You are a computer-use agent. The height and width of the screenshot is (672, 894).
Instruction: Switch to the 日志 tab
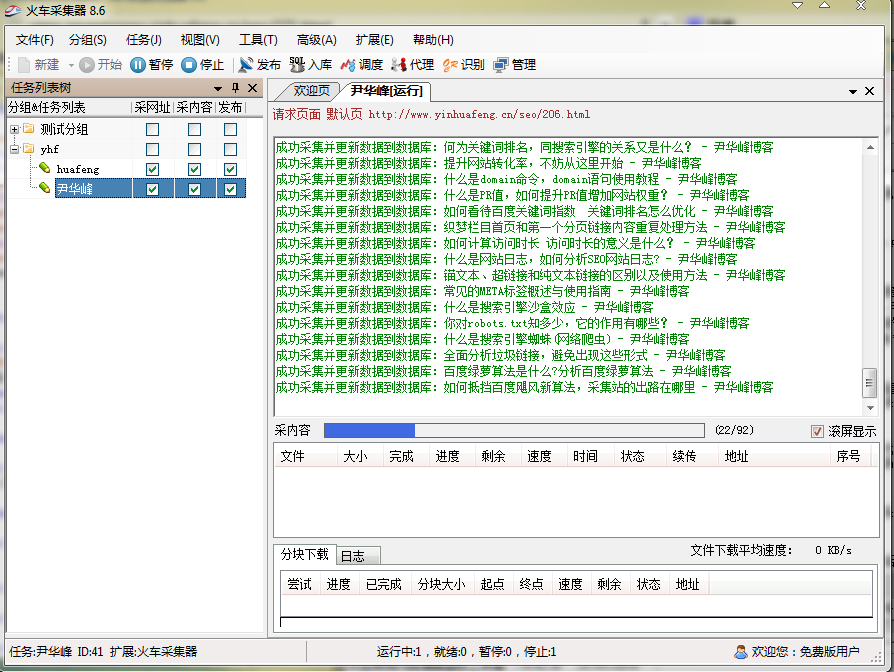click(352, 556)
